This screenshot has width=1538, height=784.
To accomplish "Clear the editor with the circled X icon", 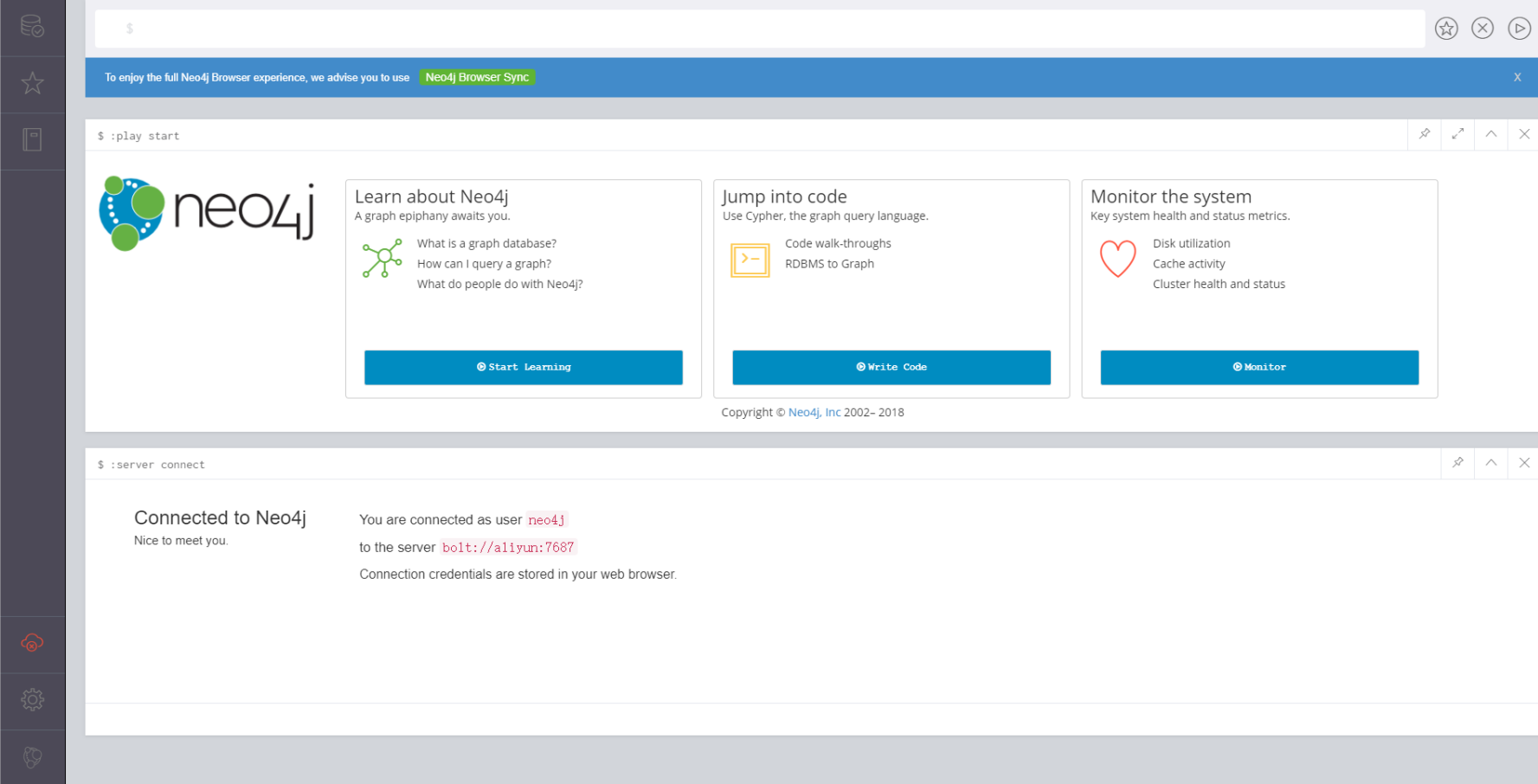I will pos(1483,29).
